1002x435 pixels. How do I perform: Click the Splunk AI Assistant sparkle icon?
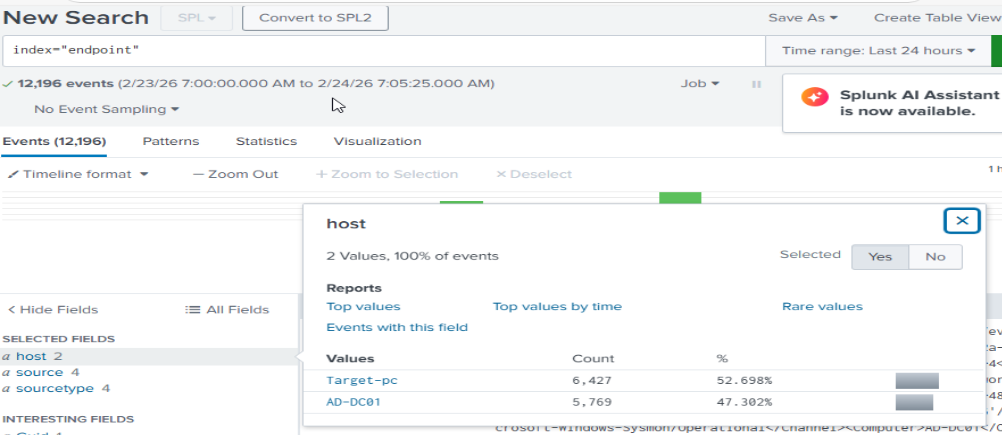[815, 97]
